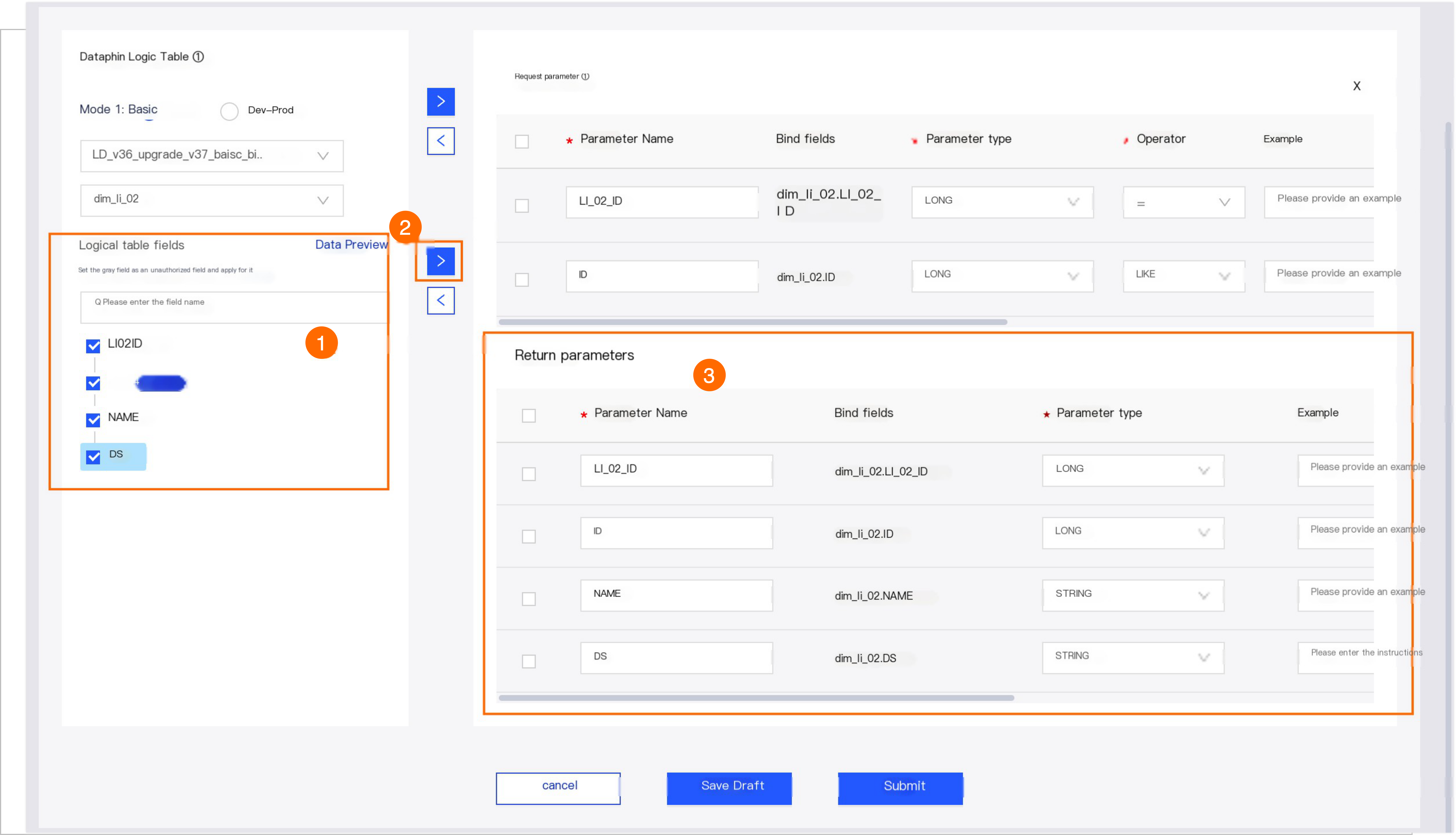
Task: Click highlighted right-arrow add to return parameters
Action: click(x=440, y=261)
